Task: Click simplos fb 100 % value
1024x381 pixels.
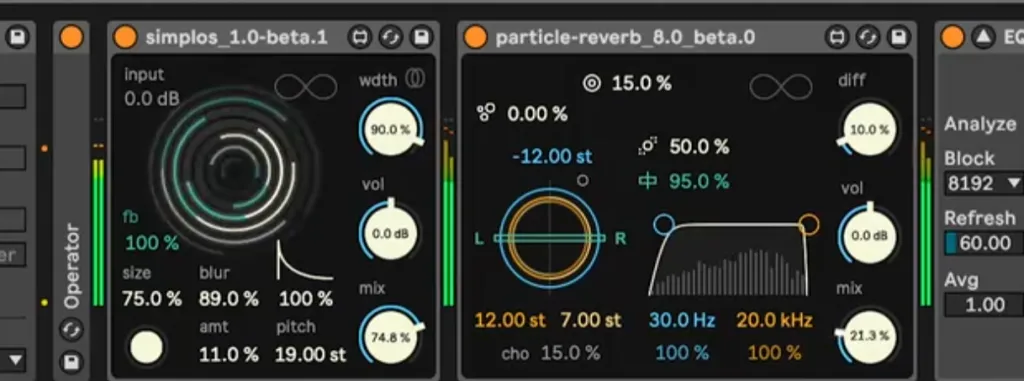Action: pos(152,244)
